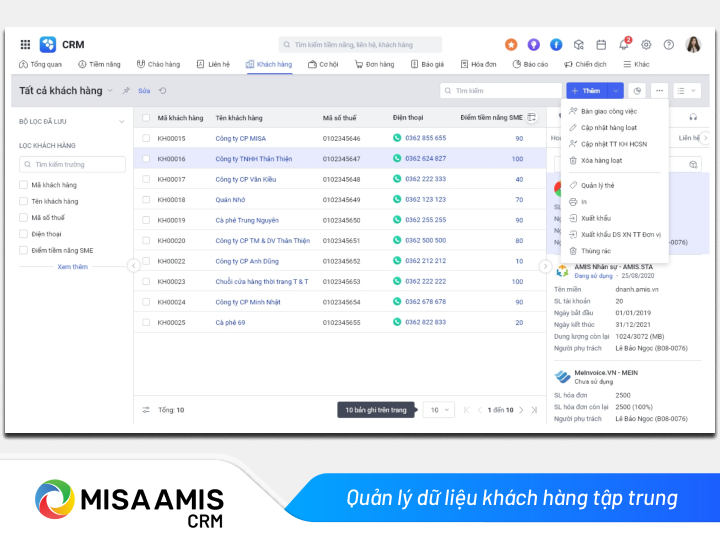Open the dropdown arrow beside Thêm button
Image resolution: width=720 pixels, height=540 pixels.
click(x=615, y=91)
